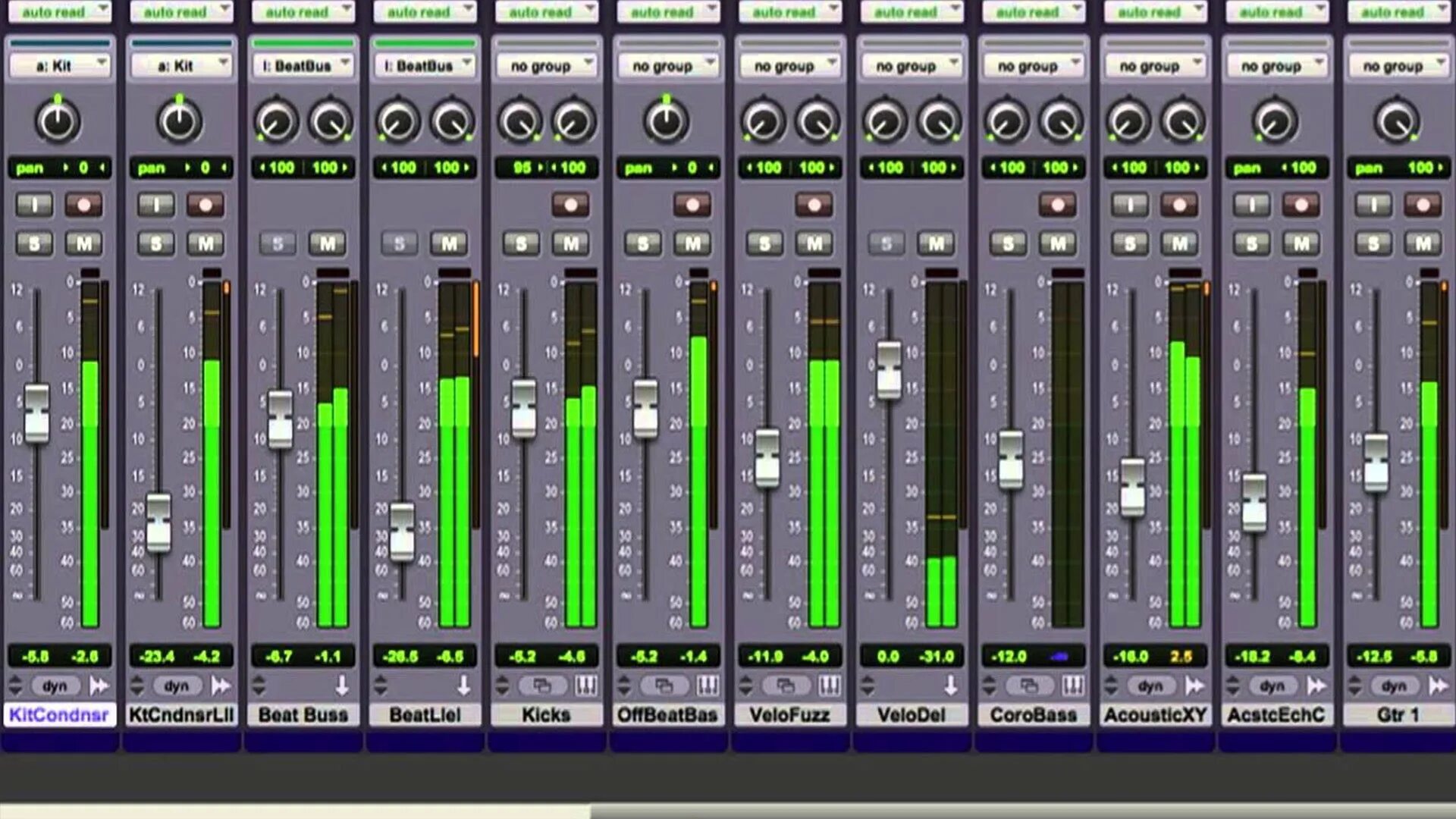This screenshot has height=819, width=1456.
Task: Click AcousticXY peak level readout 2.5
Action: tap(1181, 657)
